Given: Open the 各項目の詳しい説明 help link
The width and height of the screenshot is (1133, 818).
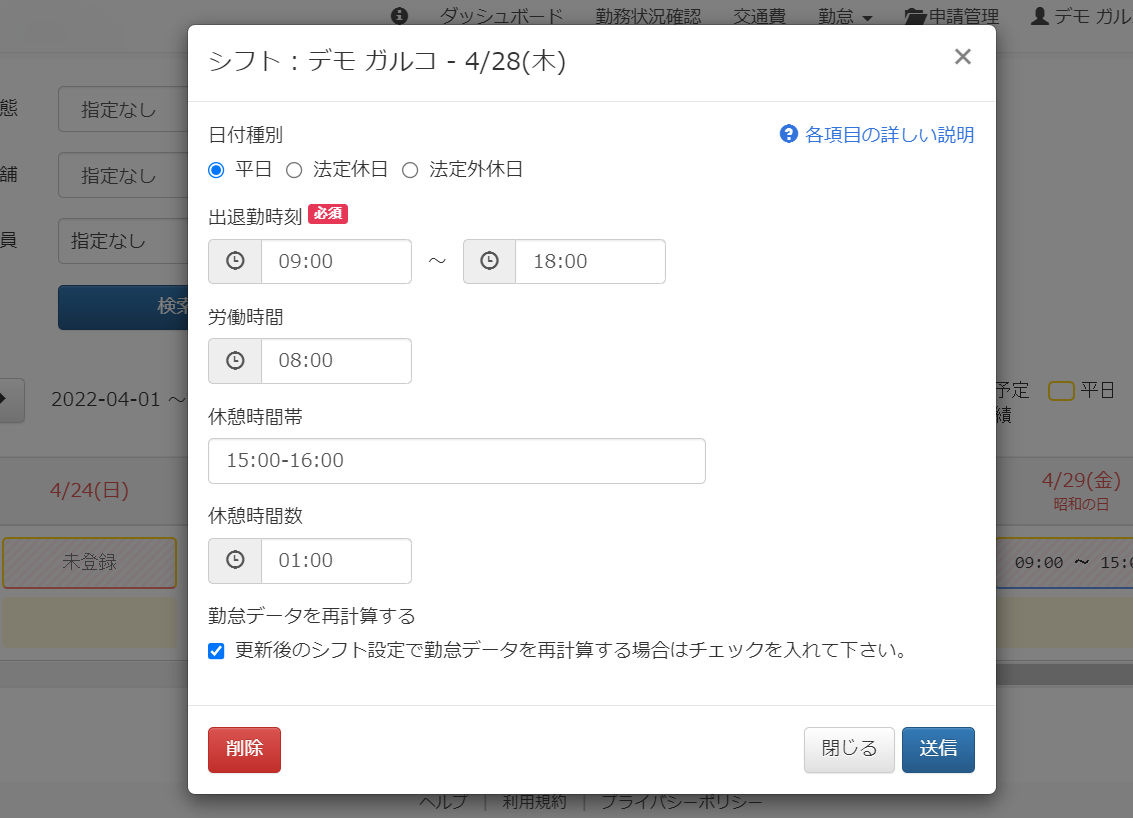Looking at the screenshot, I should (x=876, y=134).
